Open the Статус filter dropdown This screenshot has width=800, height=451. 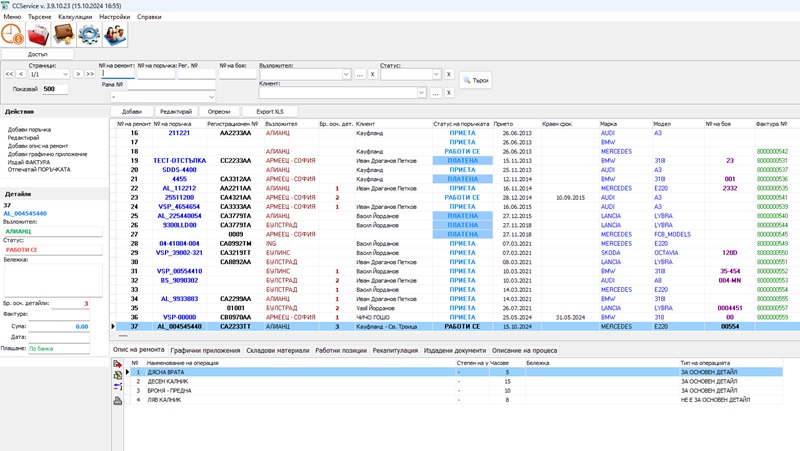coord(436,74)
